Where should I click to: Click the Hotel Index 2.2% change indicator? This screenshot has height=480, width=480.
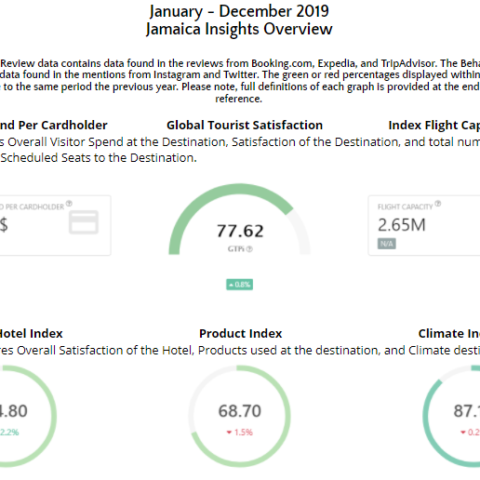(9, 432)
